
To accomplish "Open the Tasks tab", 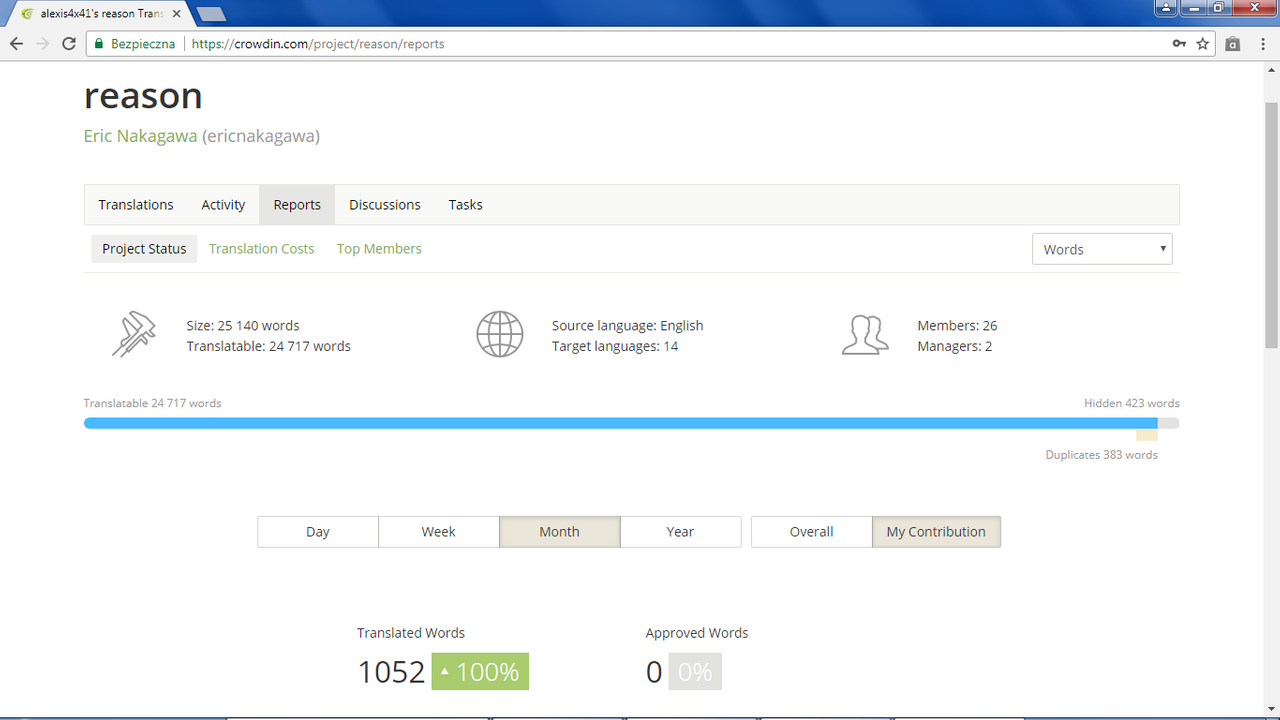I will tap(466, 205).
